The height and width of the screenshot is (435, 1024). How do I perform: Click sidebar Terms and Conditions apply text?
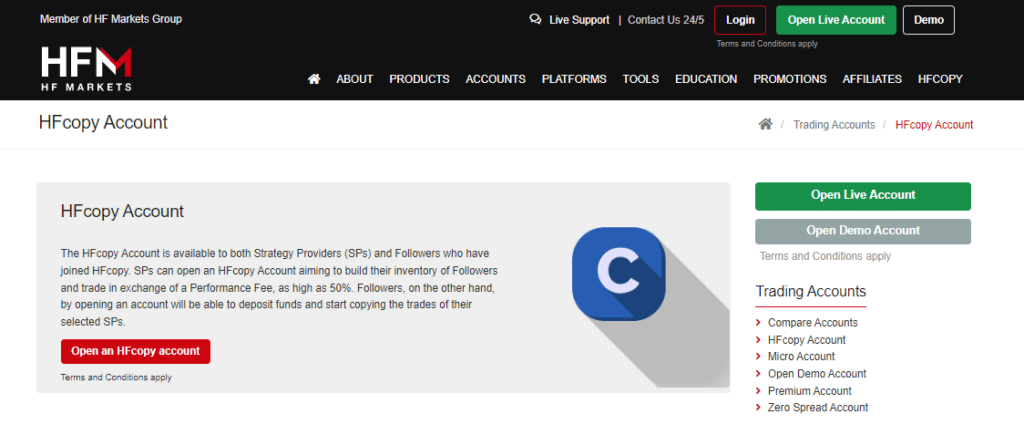coord(825,257)
